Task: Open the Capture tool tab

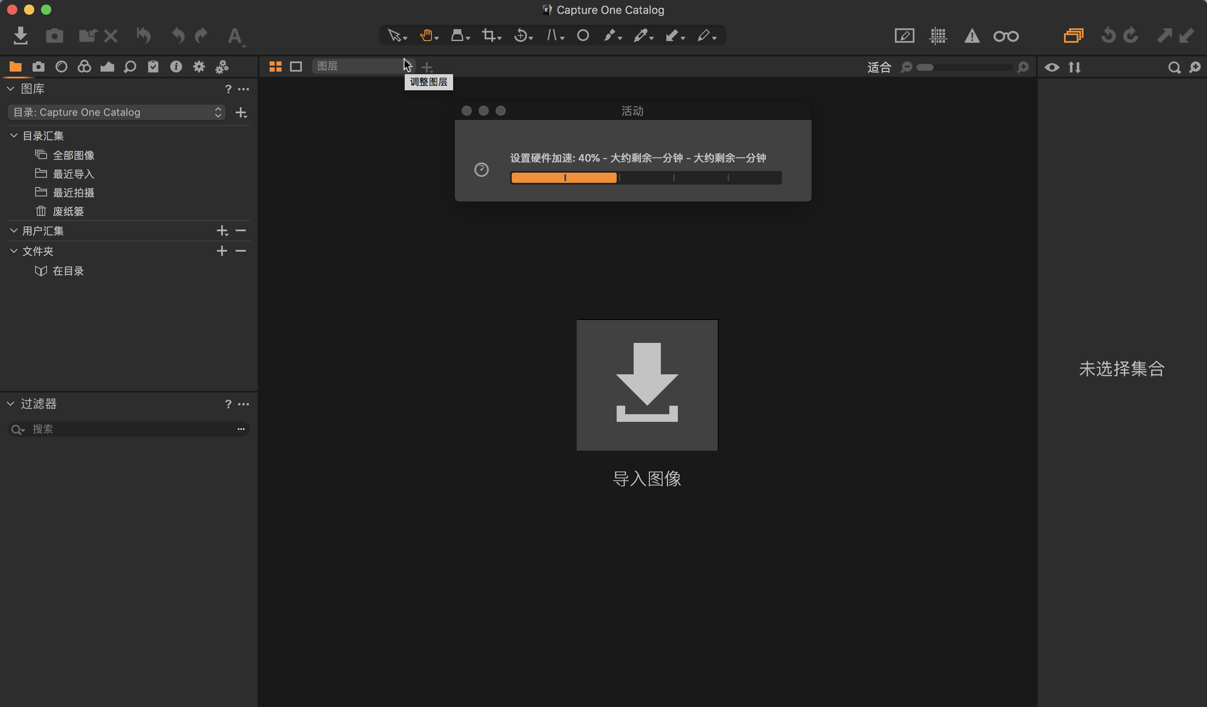Action: pos(38,66)
